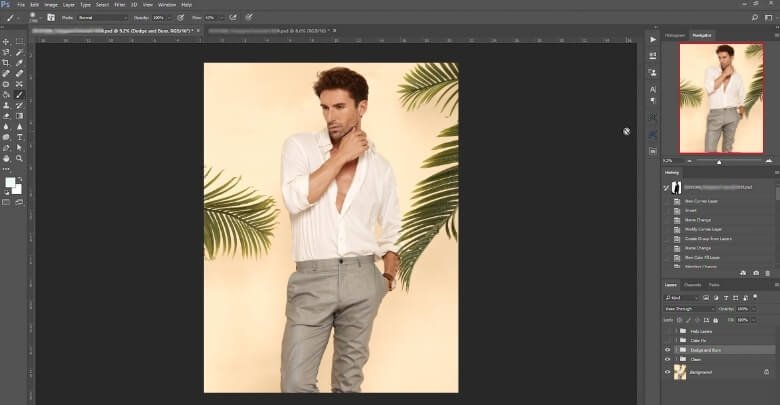
Task: Switch to the Histogram tab
Action: [x=675, y=35]
